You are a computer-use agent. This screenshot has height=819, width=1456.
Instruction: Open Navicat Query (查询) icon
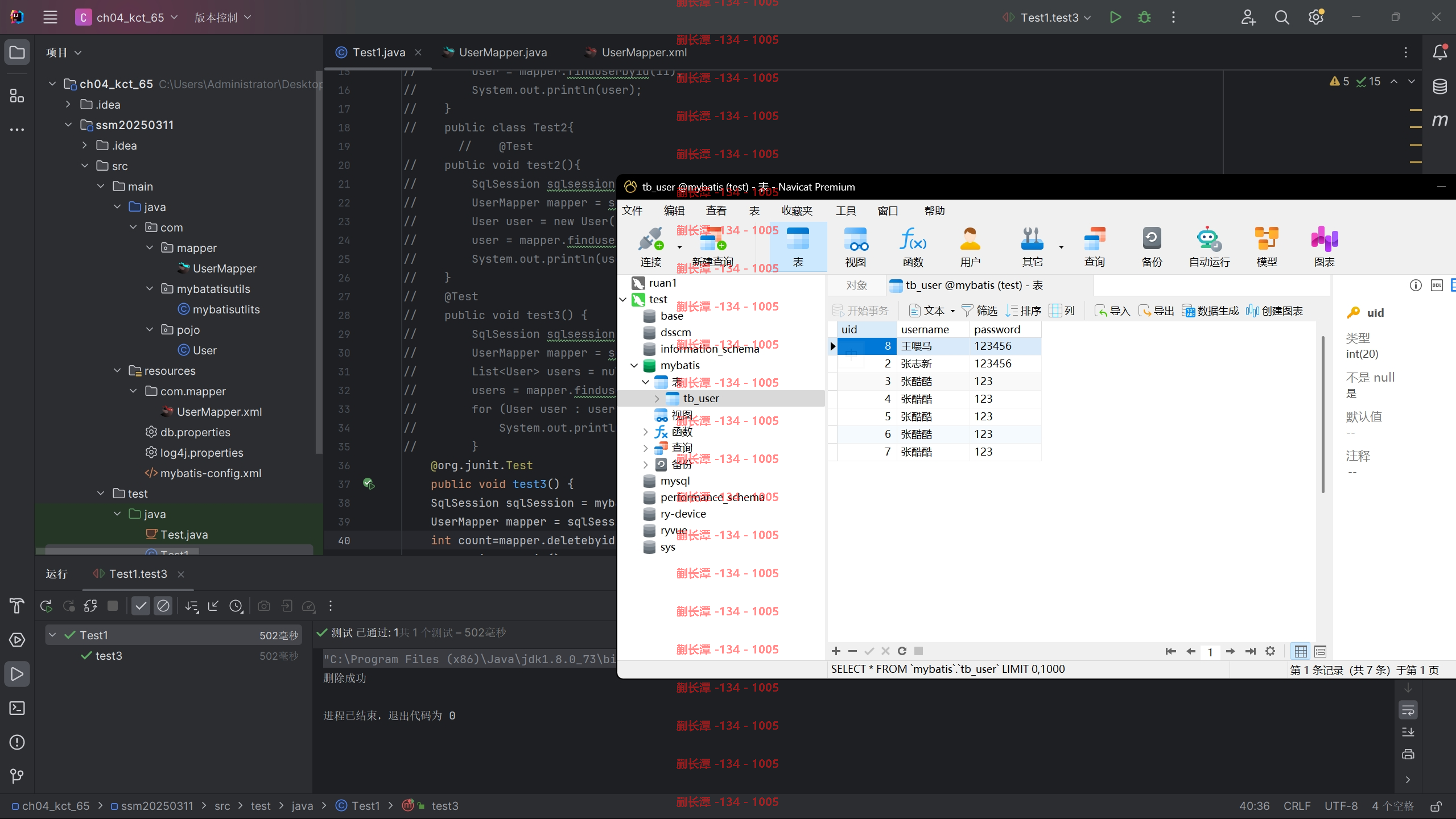tap(1094, 246)
